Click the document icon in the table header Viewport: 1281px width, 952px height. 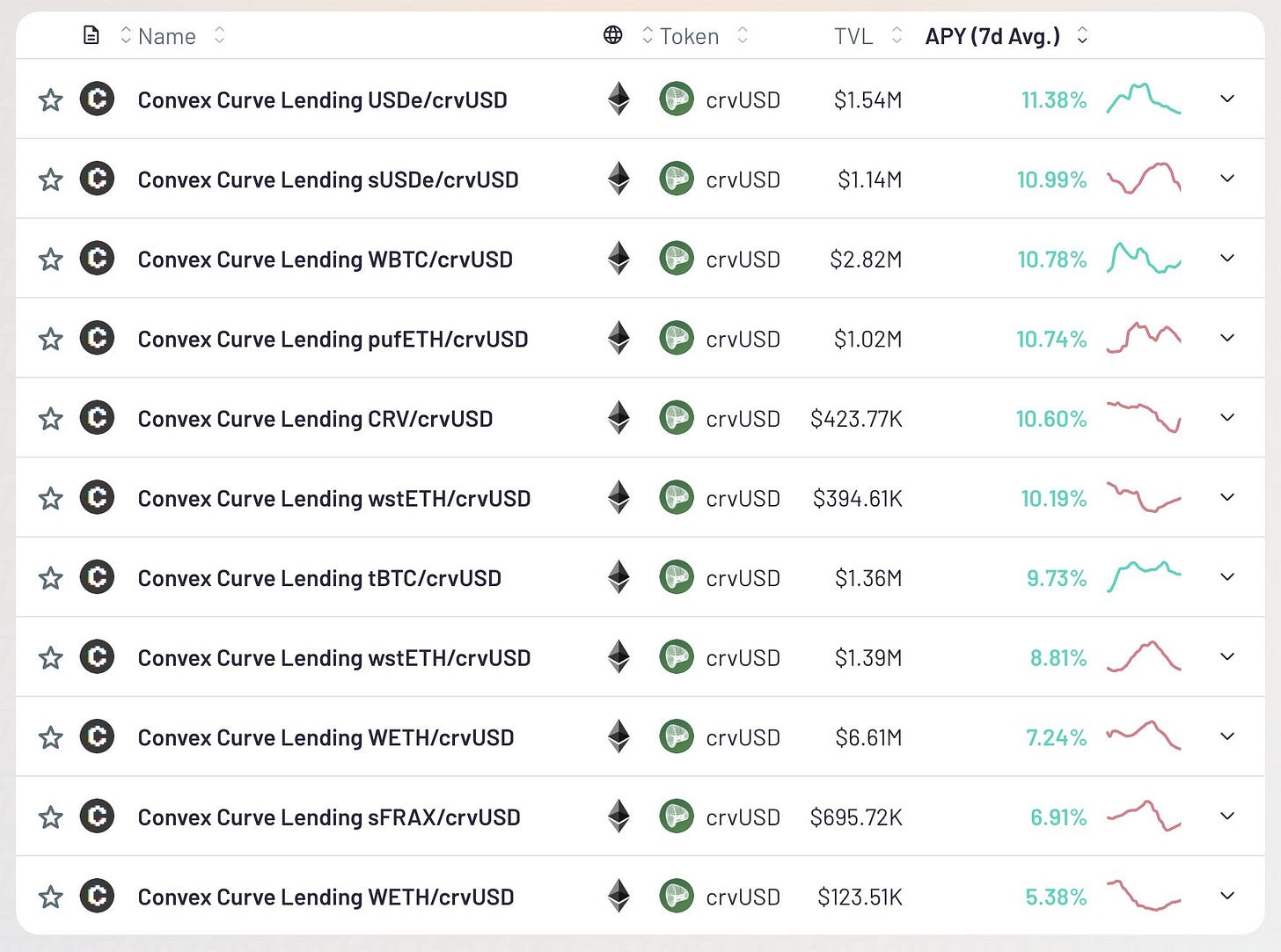[x=91, y=35]
